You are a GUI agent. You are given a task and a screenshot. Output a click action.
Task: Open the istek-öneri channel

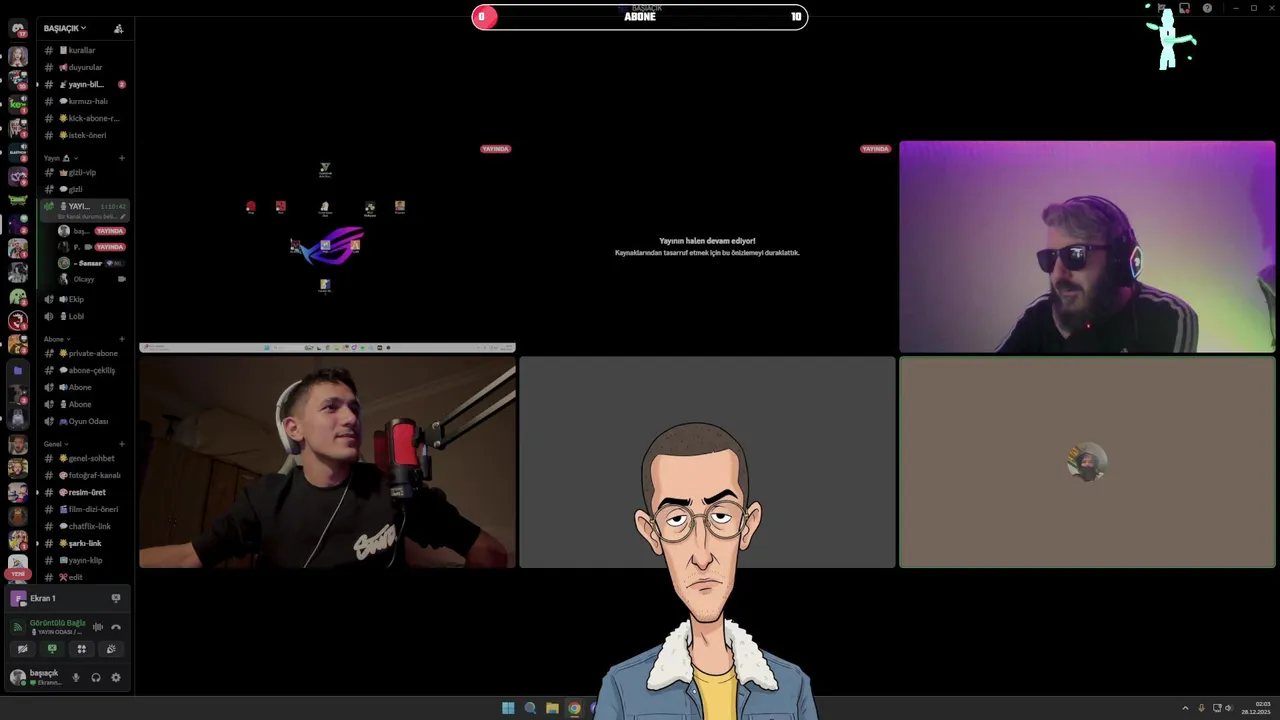pyautogui.click(x=85, y=135)
